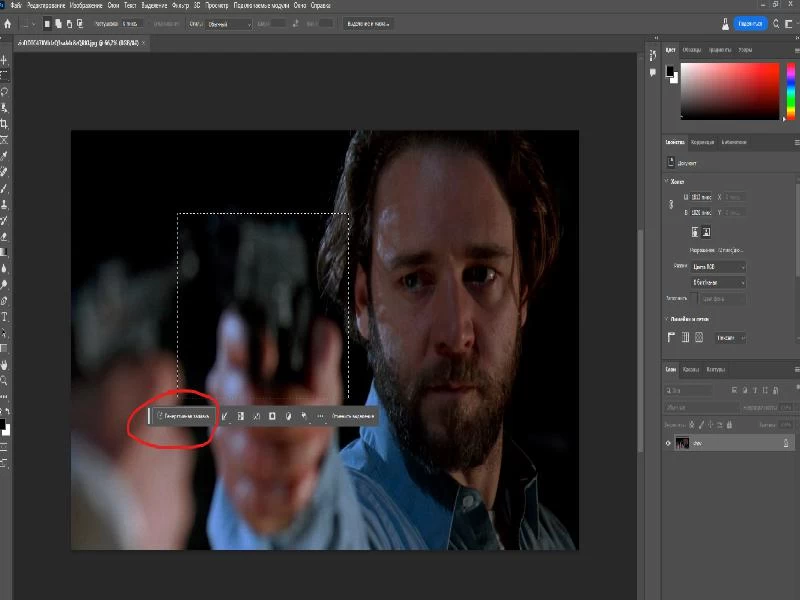Select the Path Selection tool
The height and width of the screenshot is (600, 800).
pyautogui.click(x=4, y=333)
